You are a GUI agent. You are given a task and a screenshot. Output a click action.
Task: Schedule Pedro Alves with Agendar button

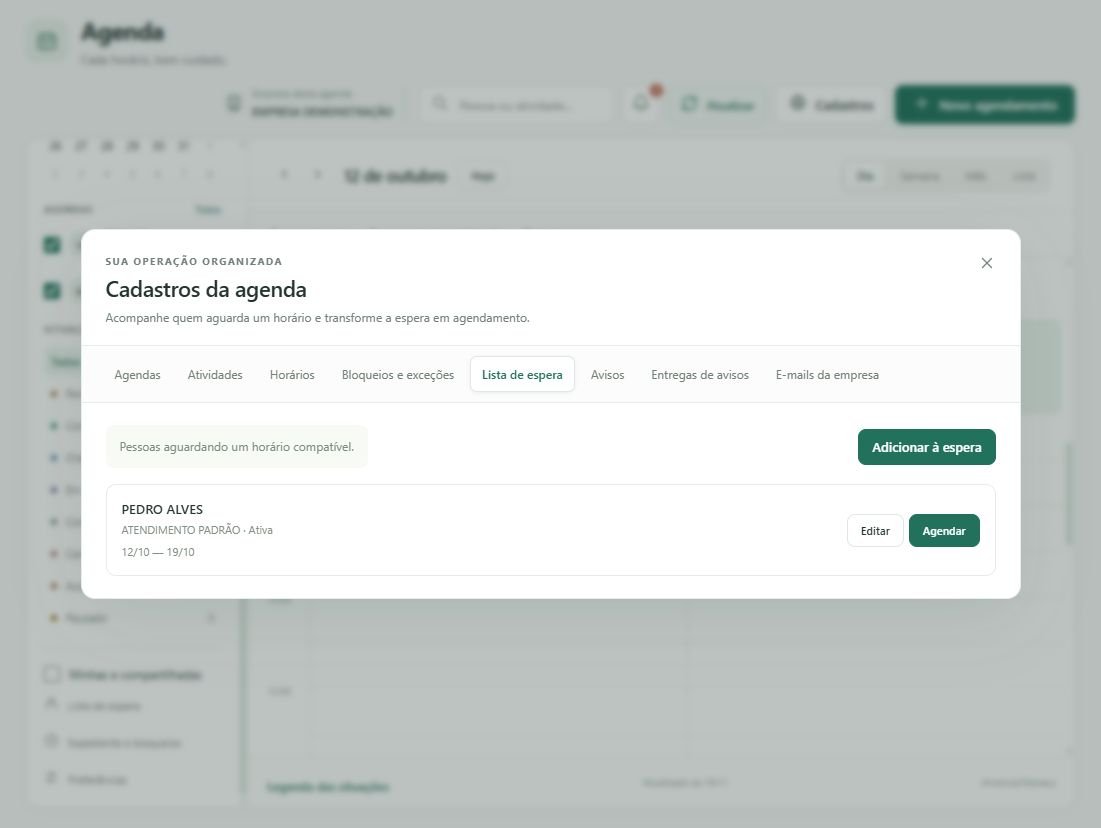pos(944,530)
